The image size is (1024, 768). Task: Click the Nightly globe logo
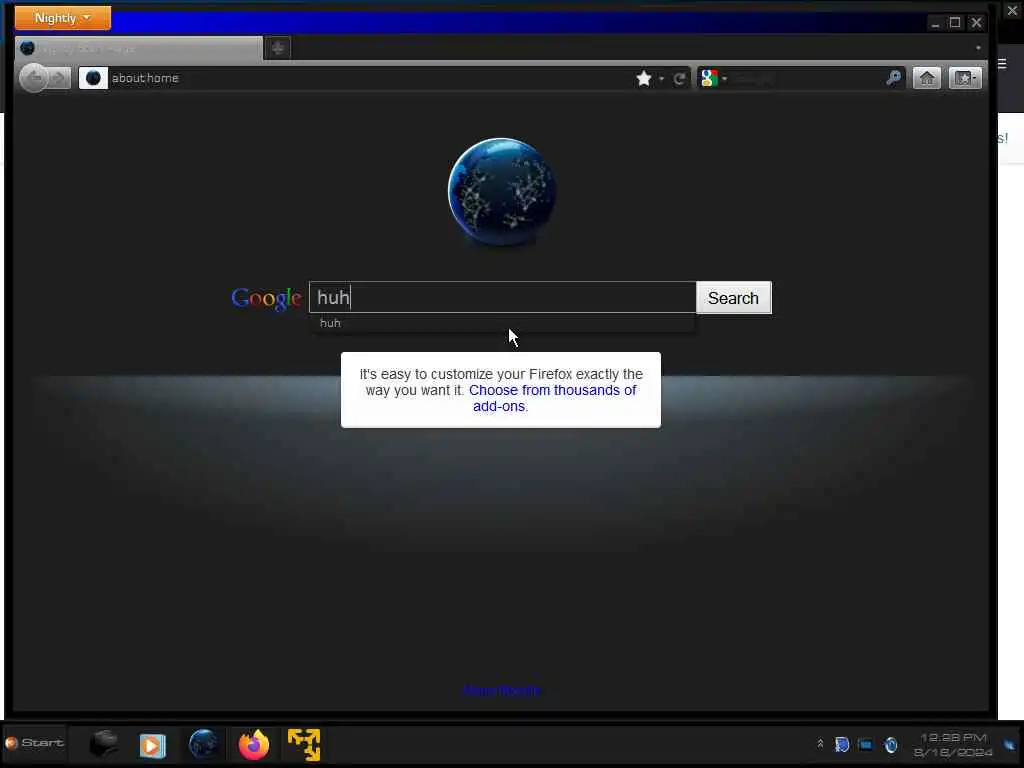[x=502, y=192]
